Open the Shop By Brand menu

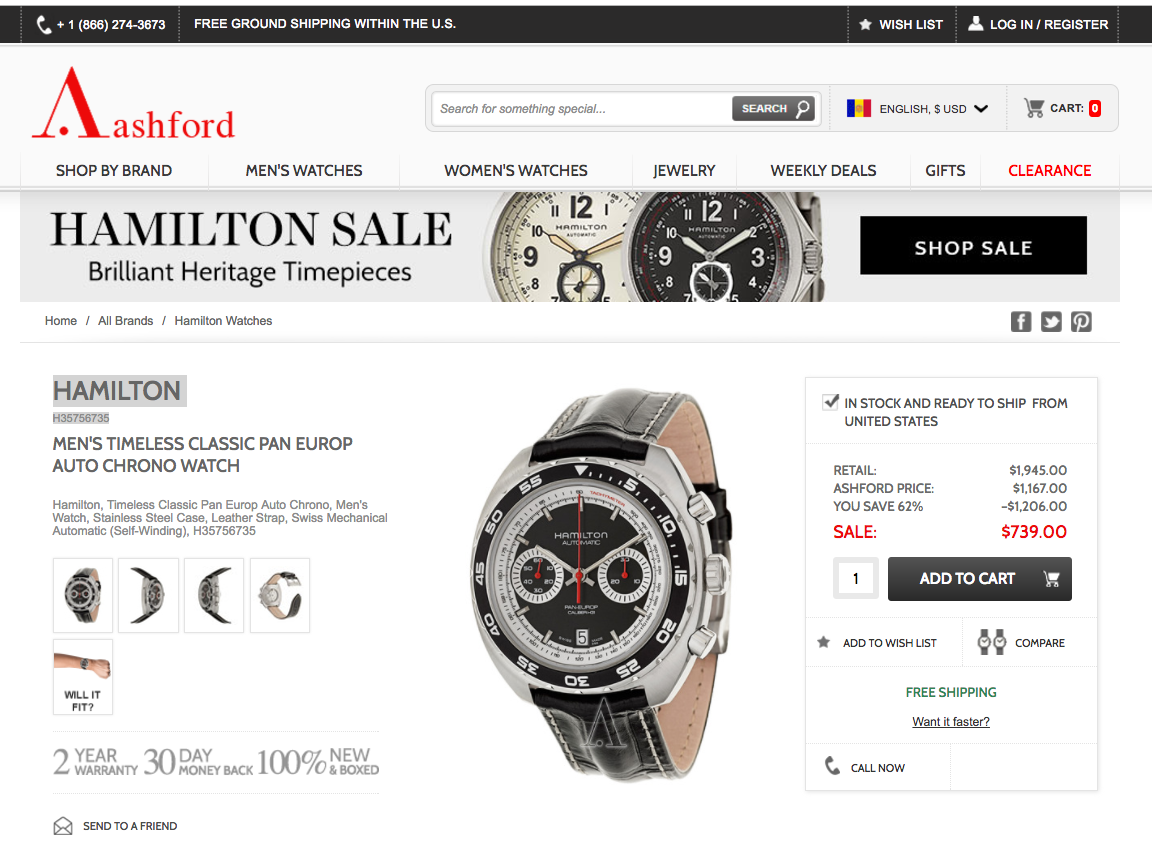coord(114,171)
